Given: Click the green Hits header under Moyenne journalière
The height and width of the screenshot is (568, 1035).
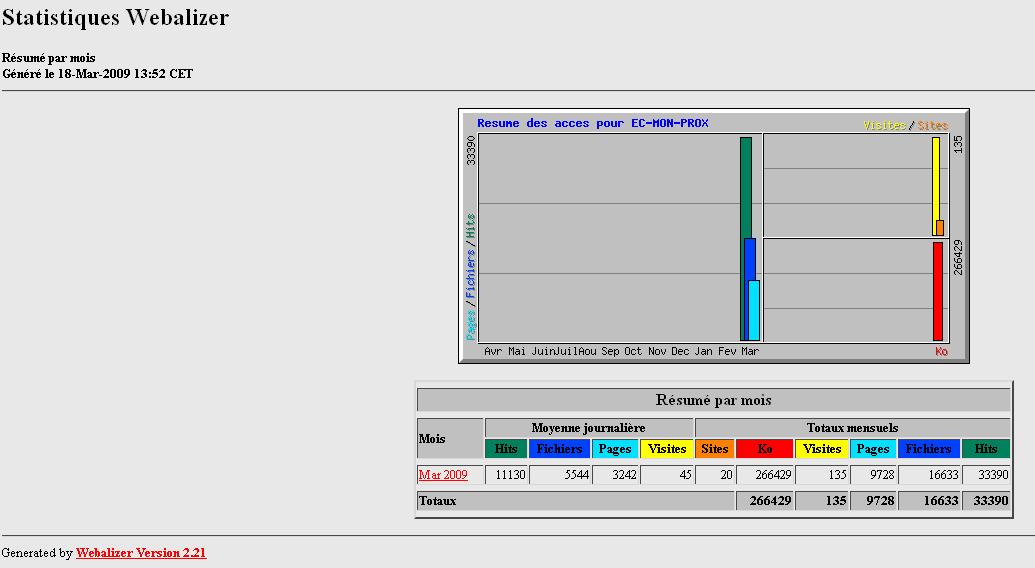Looking at the screenshot, I should [x=506, y=449].
